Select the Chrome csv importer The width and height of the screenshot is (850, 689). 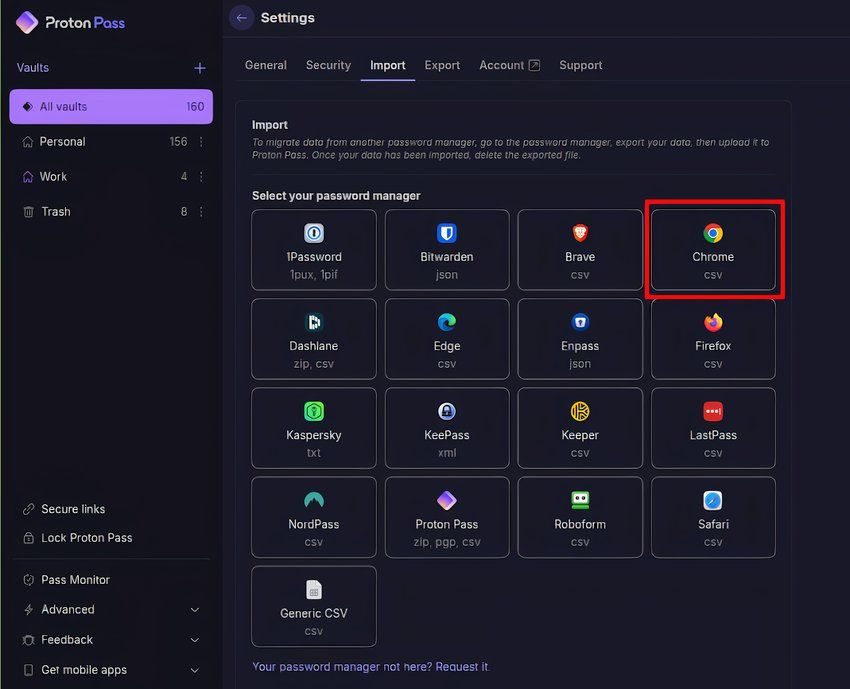pyautogui.click(x=713, y=249)
